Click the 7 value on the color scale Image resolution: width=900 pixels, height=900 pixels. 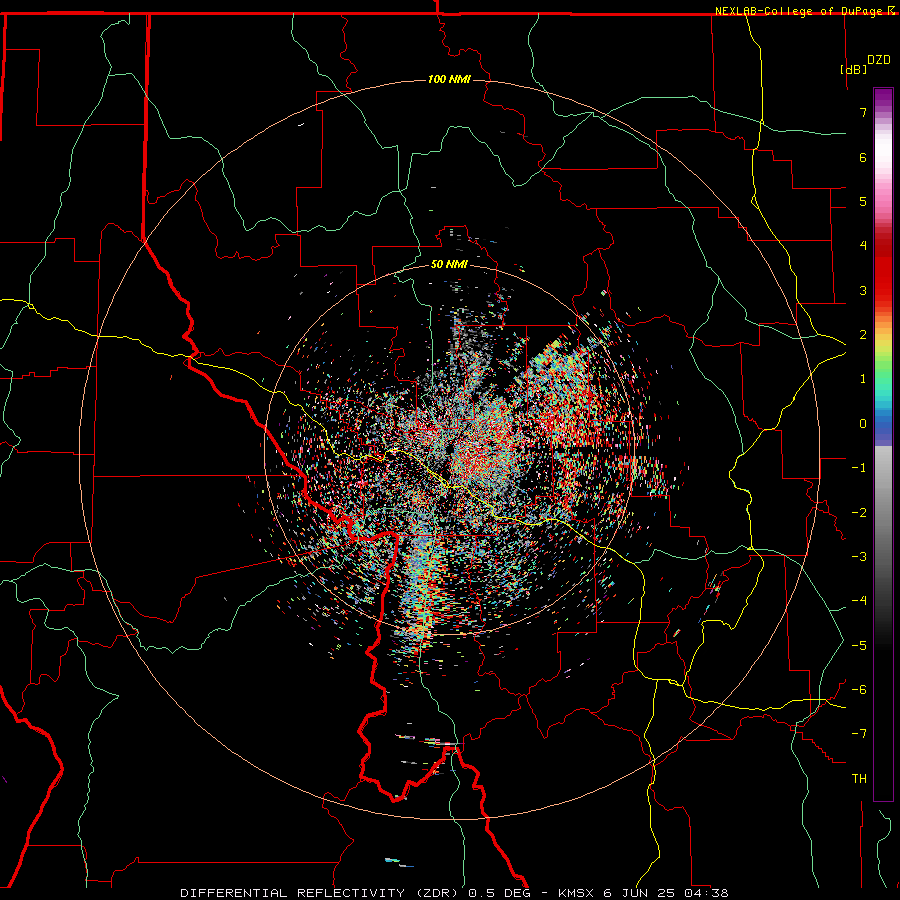pyautogui.click(x=863, y=112)
